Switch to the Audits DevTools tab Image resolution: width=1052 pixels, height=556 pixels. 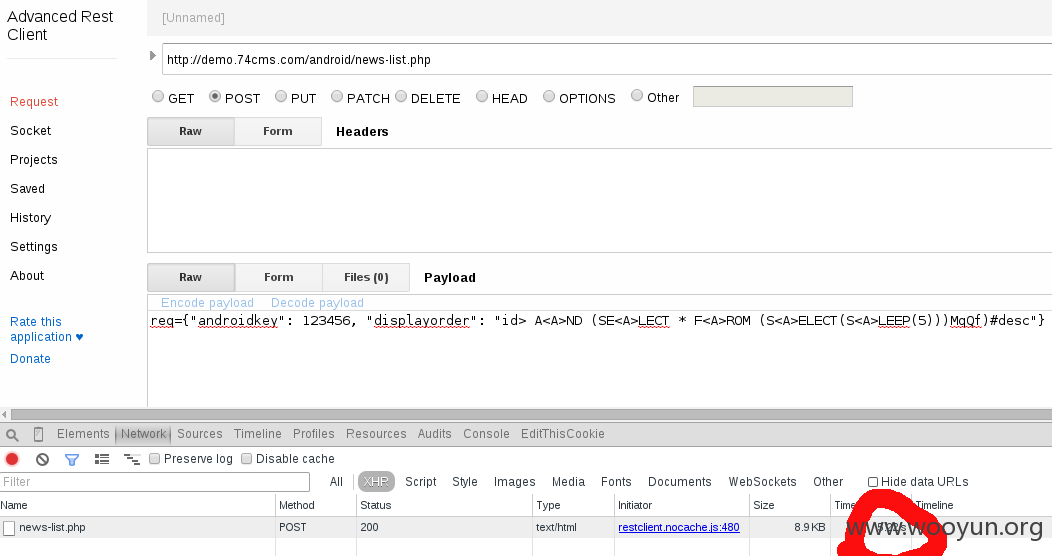point(435,434)
